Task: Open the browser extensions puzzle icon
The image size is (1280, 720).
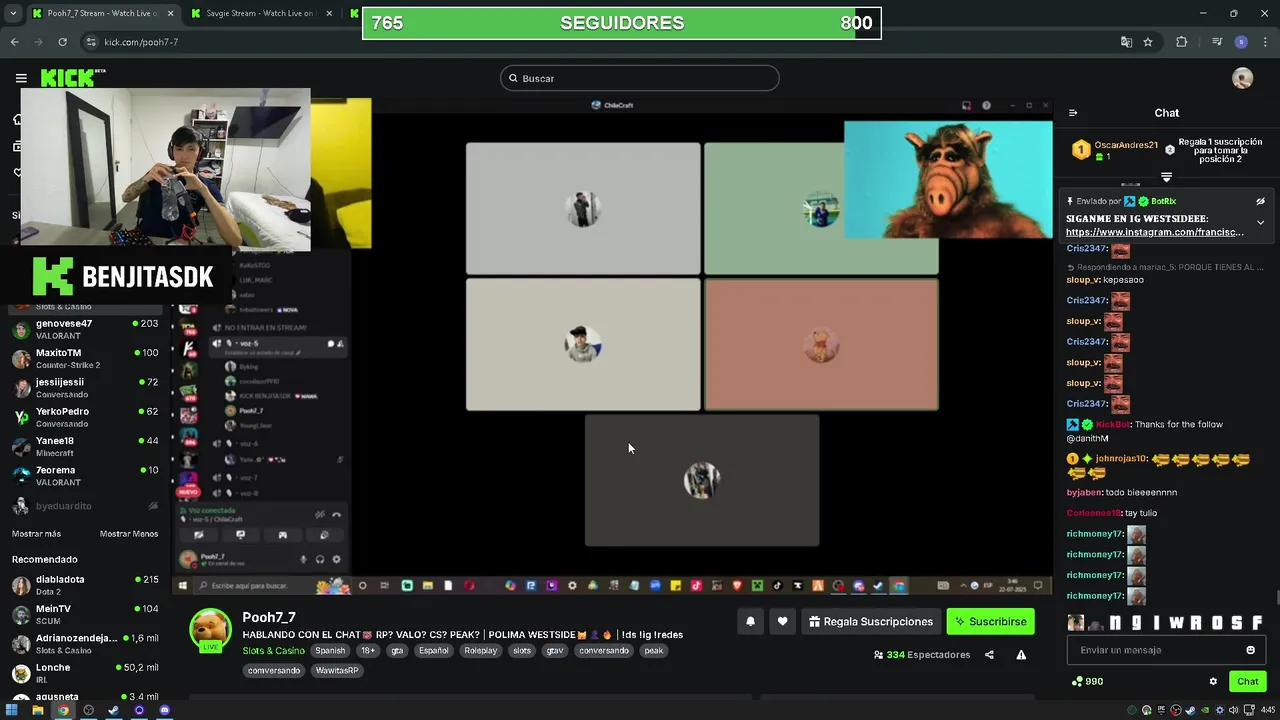Action: tap(1181, 42)
